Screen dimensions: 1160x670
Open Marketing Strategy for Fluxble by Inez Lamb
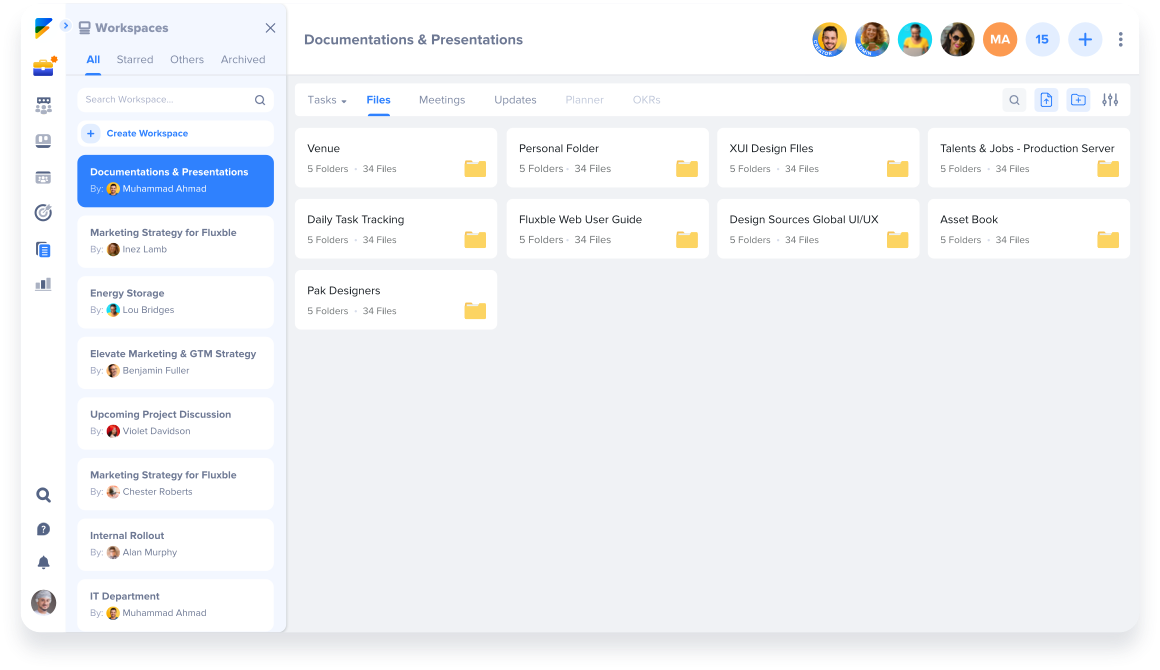point(175,241)
